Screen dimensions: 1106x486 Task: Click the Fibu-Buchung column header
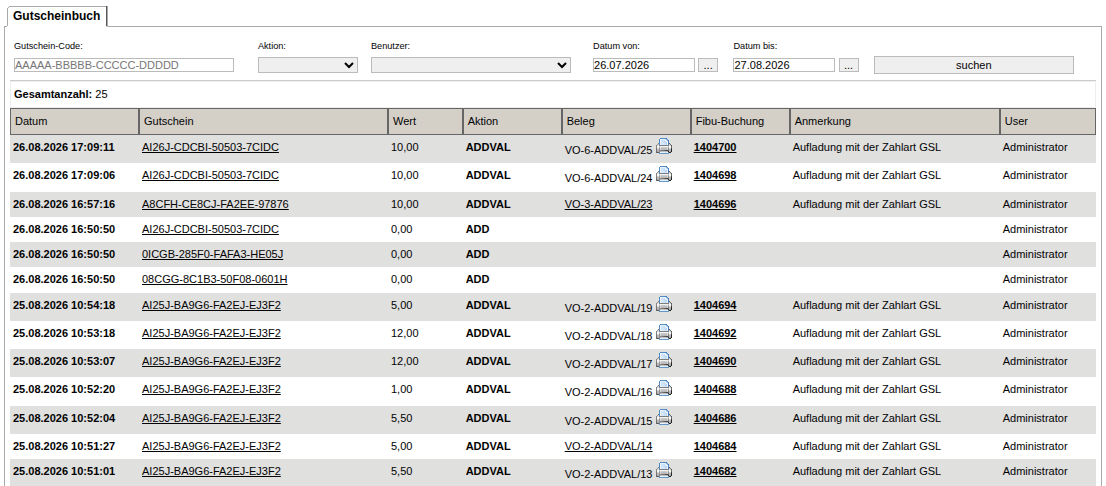click(x=740, y=121)
